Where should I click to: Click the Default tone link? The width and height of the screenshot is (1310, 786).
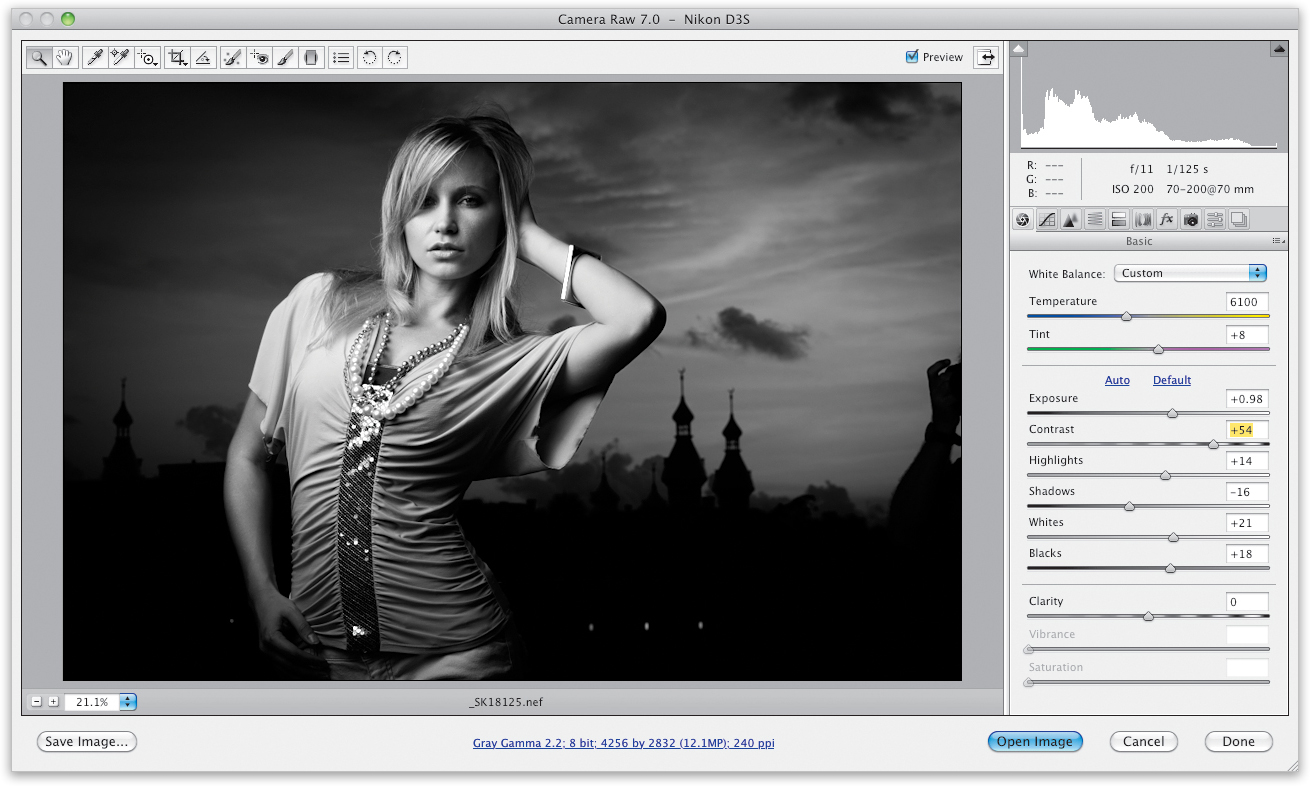pyautogui.click(x=1172, y=380)
